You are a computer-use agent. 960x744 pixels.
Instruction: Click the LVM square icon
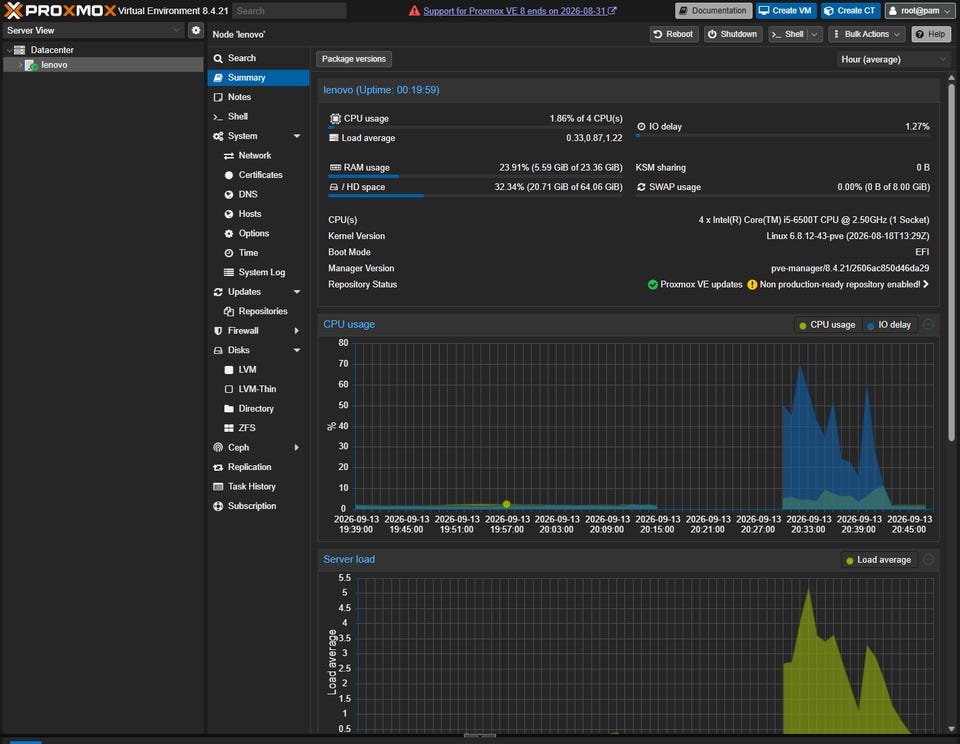(x=229, y=370)
